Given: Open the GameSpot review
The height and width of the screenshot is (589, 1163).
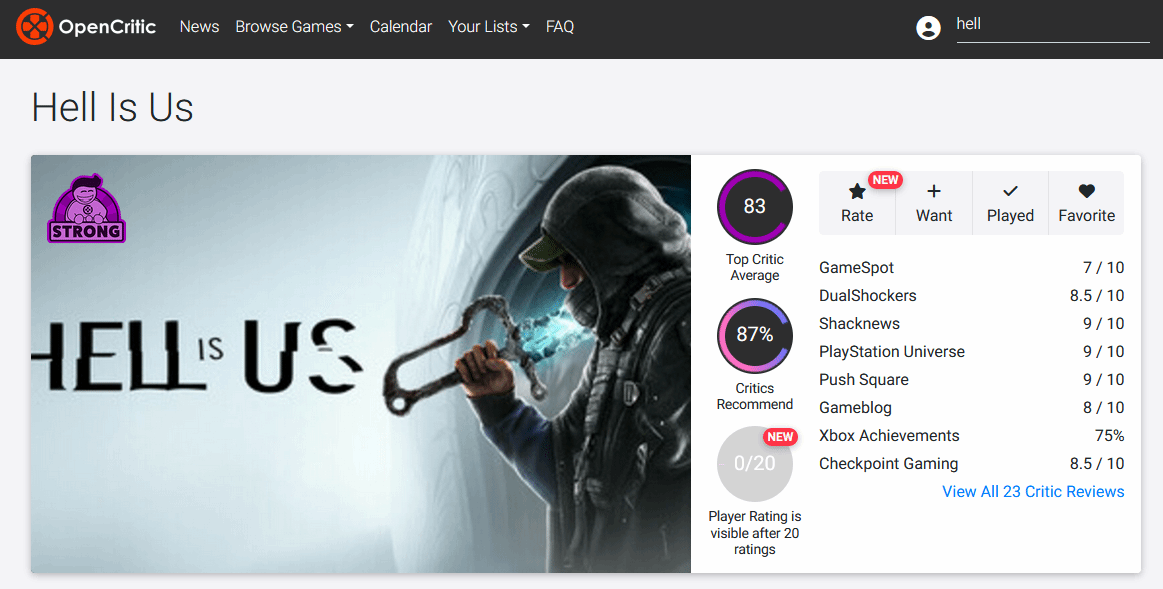Looking at the screenshot, I should click(857, 268).
